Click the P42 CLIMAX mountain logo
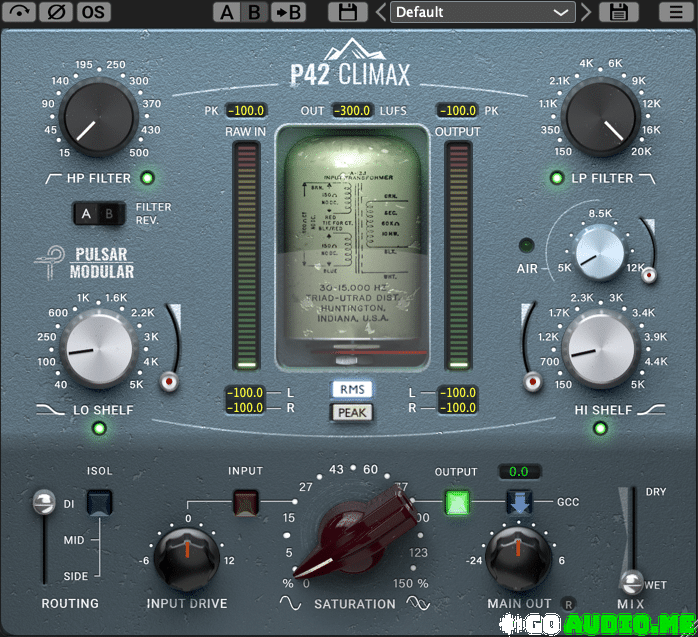 point(350,63)
